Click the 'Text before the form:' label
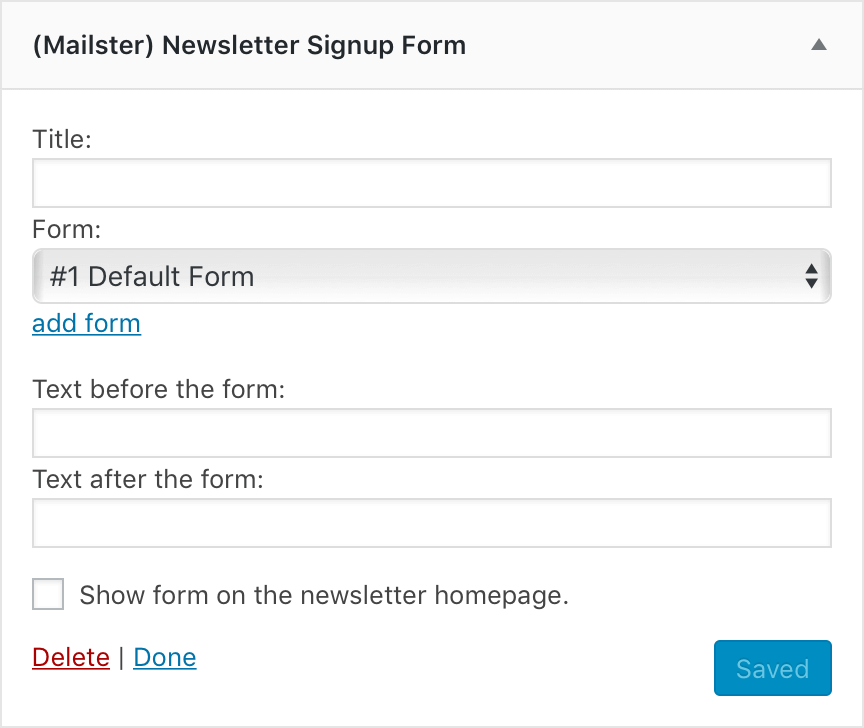This screenshot has width=864, height=728. click(x=160, y=389)
